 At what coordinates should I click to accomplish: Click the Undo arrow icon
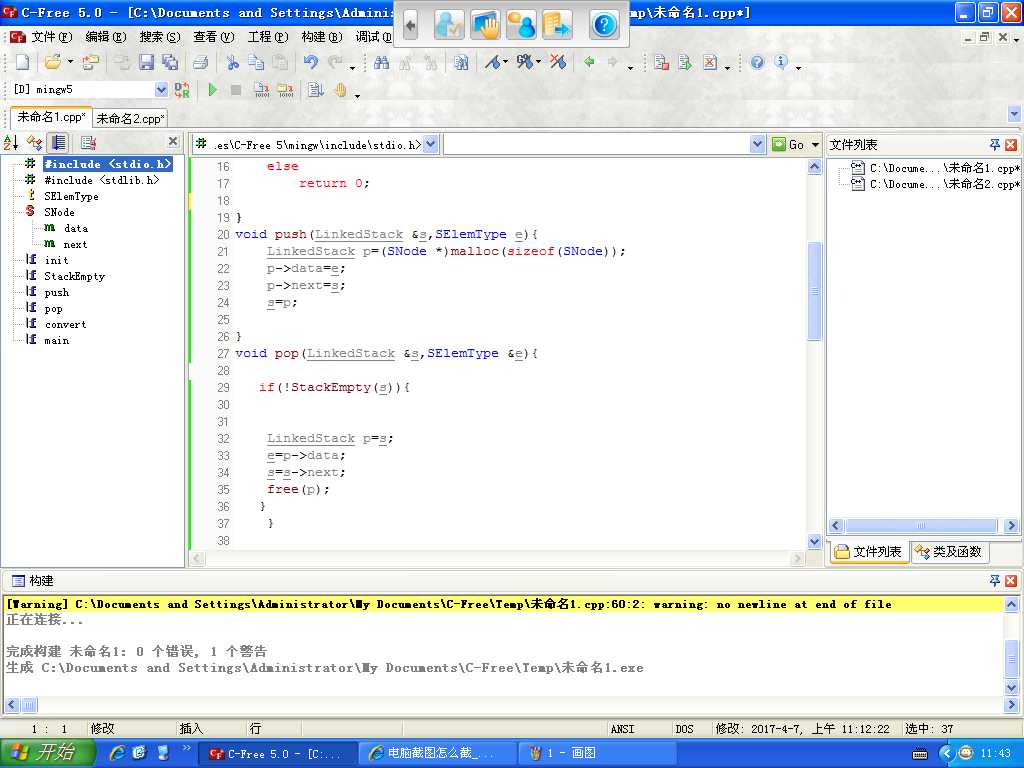coord(311,62)
